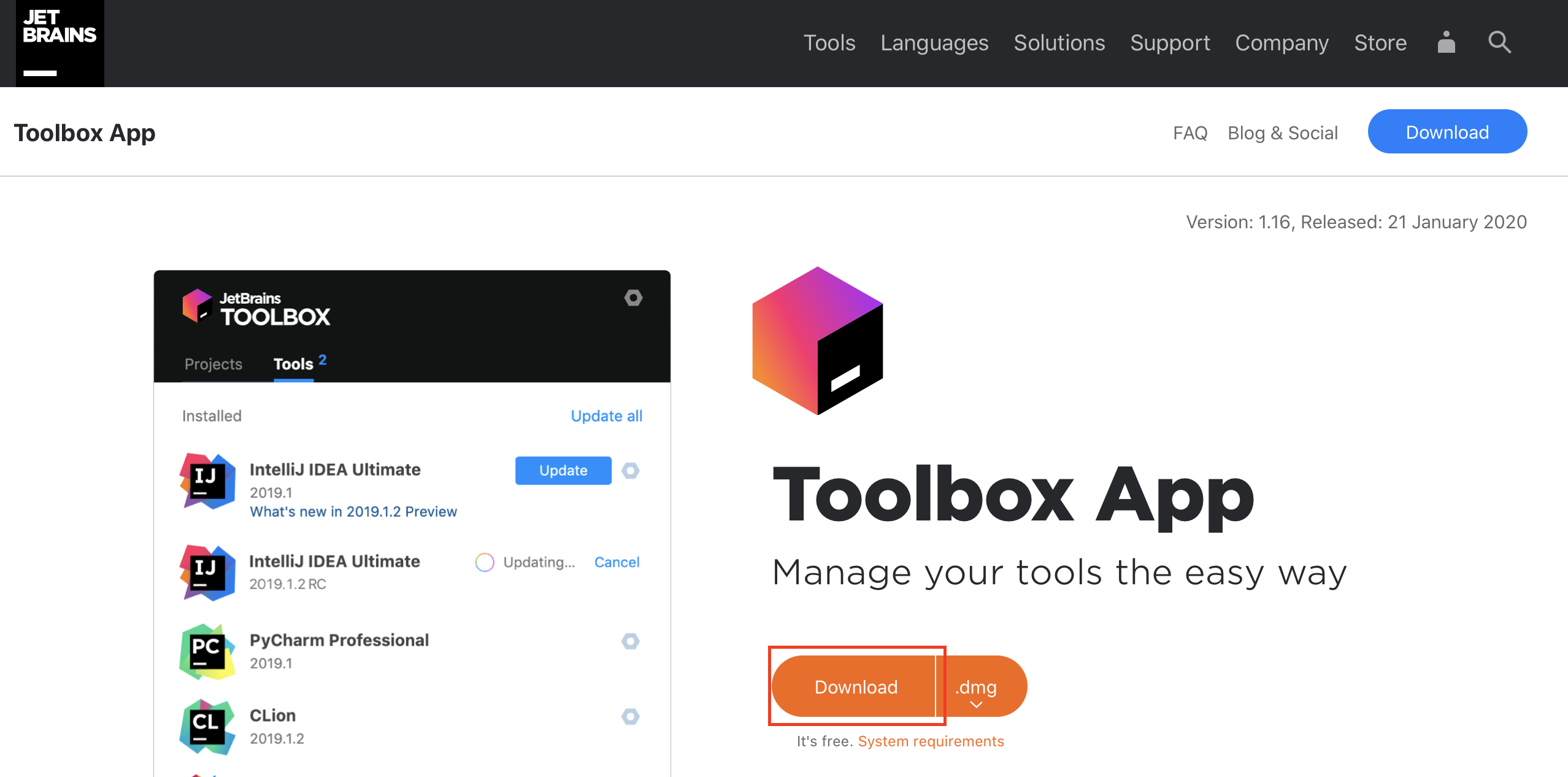1568x777 pixels.
Task: Click the JetBrains logo in header
Action: click(60, 43)
